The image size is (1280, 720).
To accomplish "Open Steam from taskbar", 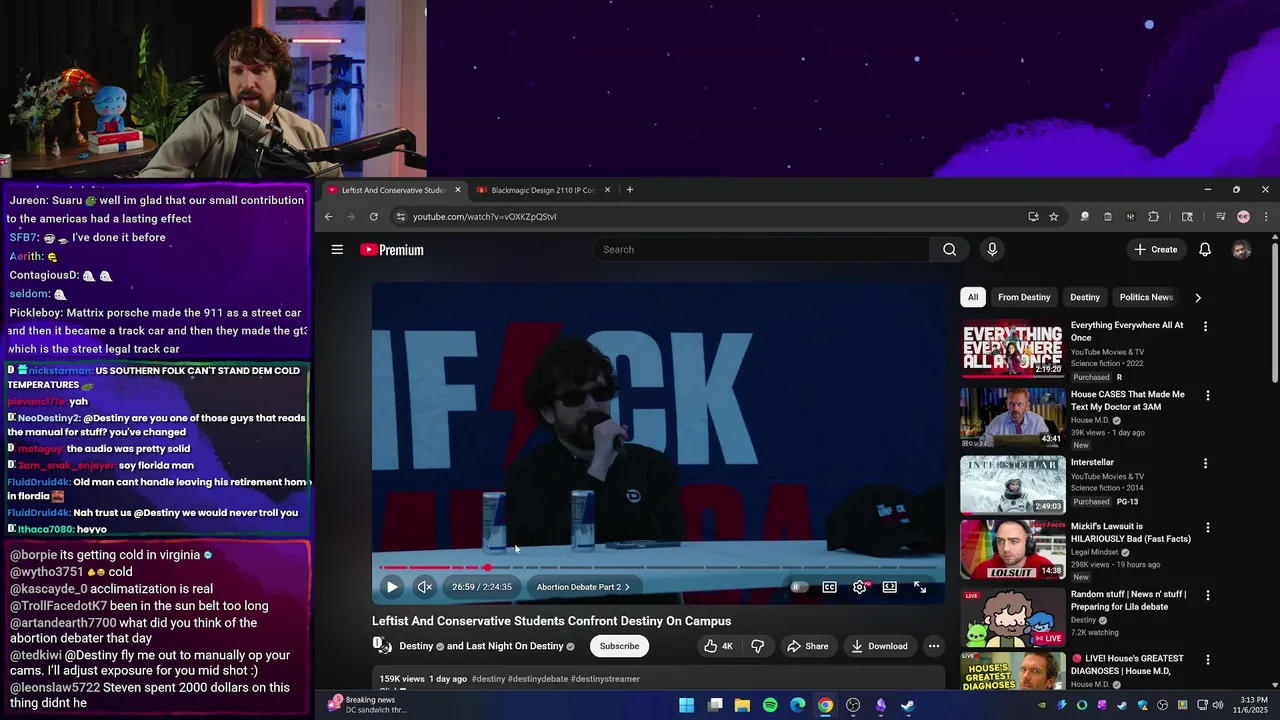I will pyautogui.click(x=908, y=705).
